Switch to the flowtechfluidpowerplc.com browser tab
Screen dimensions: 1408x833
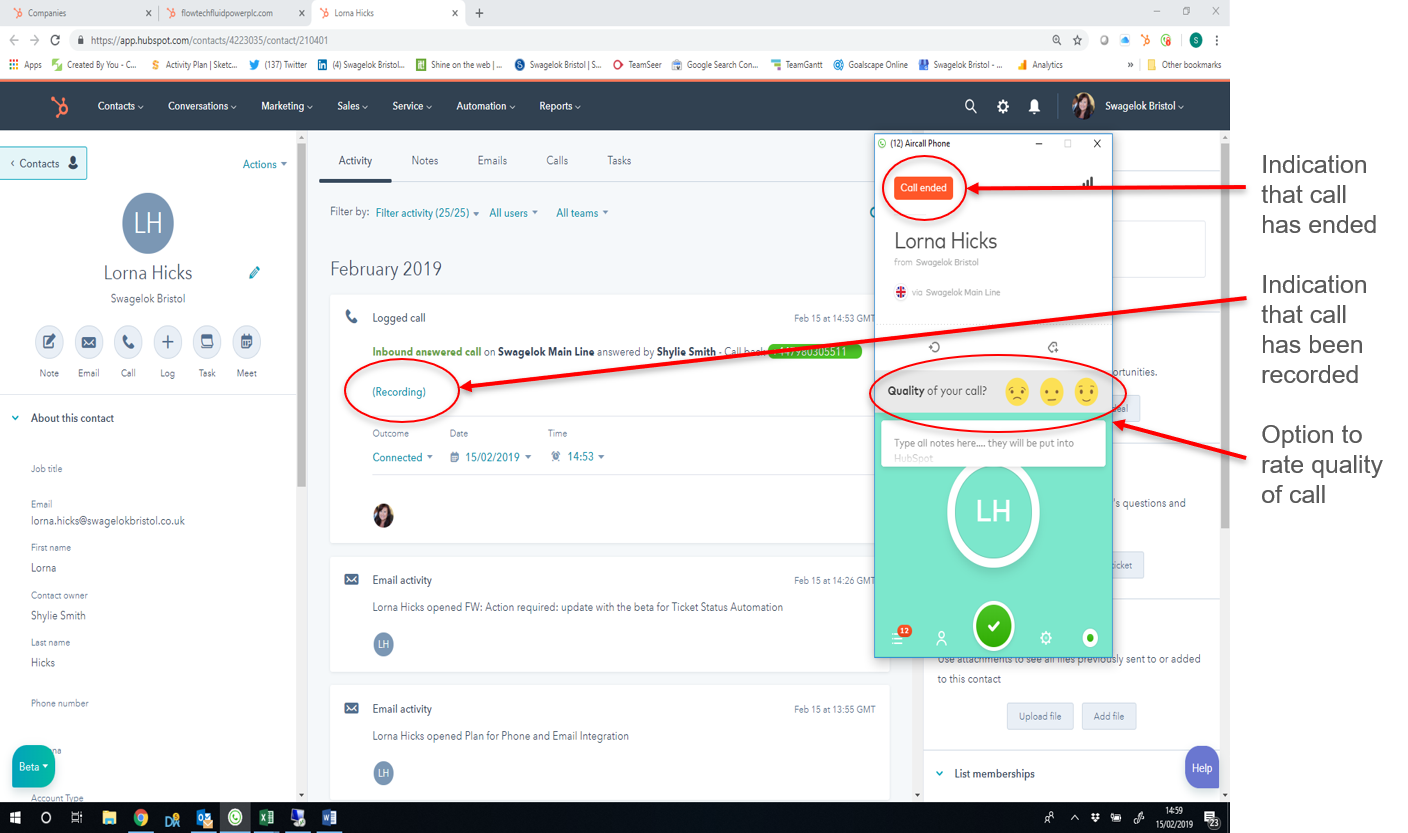coord(234,13)
